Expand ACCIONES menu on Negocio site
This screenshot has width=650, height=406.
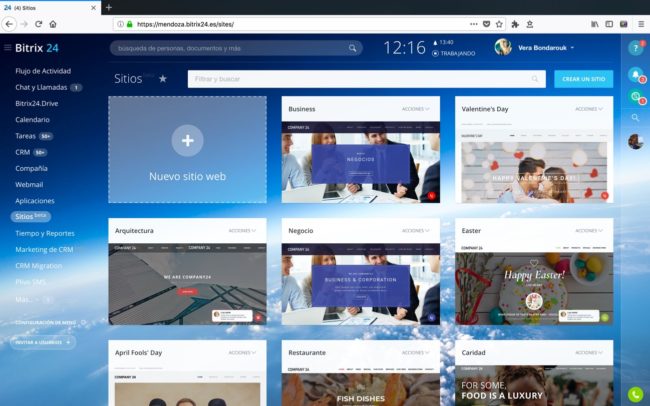(415, 231)
